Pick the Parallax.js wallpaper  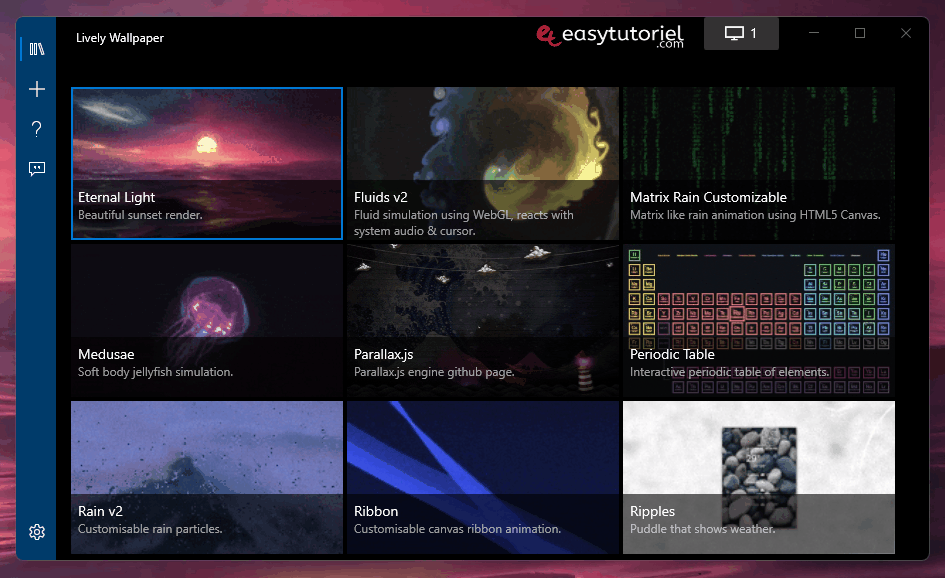(x=483, y=320)
